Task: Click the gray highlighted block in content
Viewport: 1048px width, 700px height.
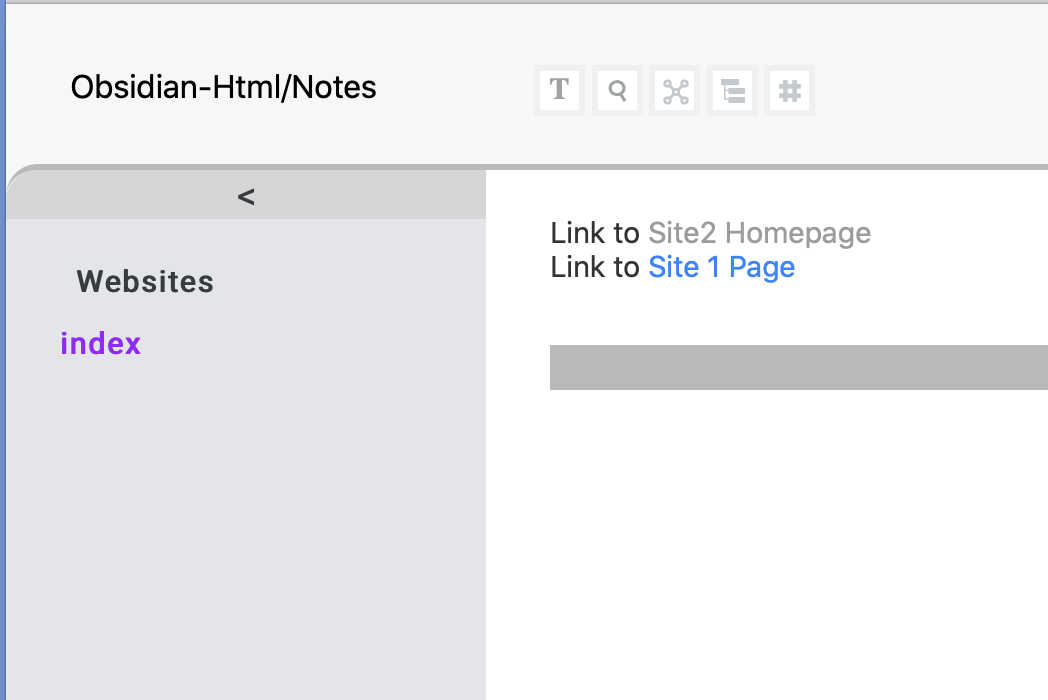Action: click(798, 367)
